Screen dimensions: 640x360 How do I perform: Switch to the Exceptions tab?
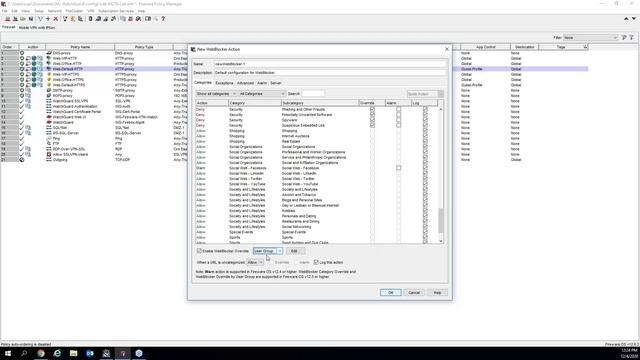coord(224,83)
